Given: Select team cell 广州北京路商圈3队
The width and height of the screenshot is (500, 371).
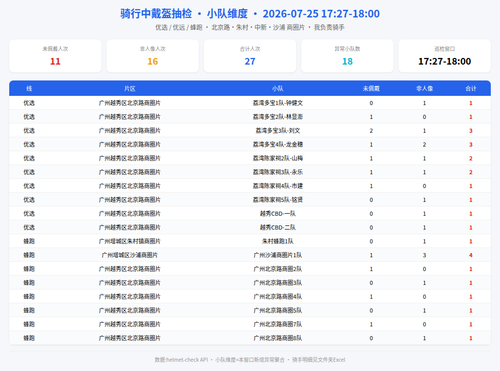Looking at the screenshot, I should [278, 283].
